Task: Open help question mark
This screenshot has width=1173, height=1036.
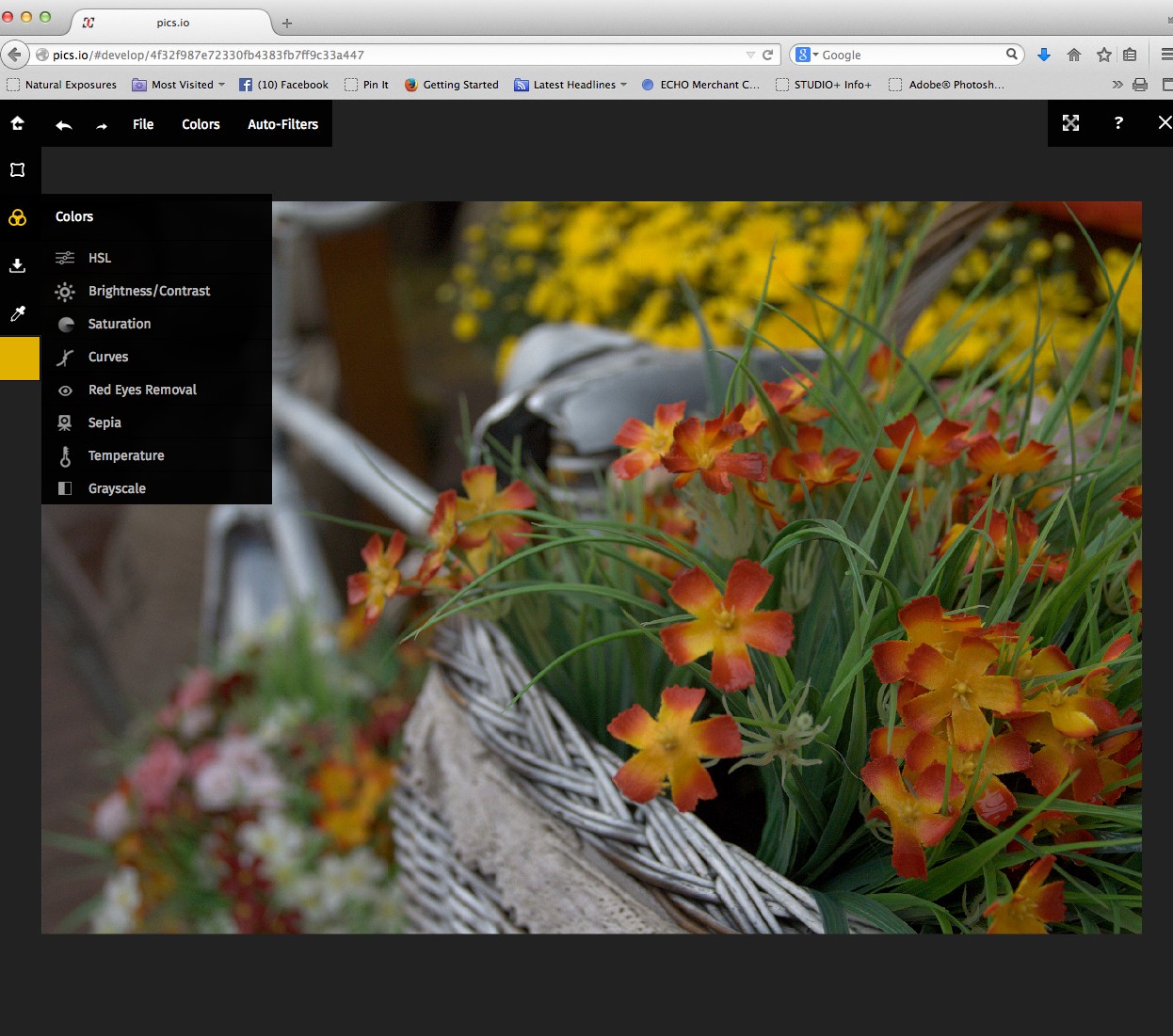Action: coord(1118,123)
